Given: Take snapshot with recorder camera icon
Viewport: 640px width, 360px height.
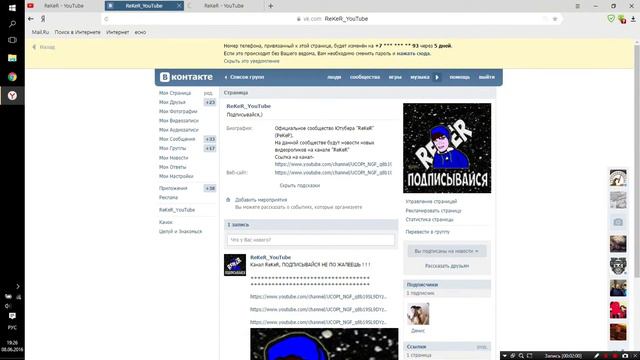Looking at the screenshot, I should pyautogui.click(x=625, y=356).
